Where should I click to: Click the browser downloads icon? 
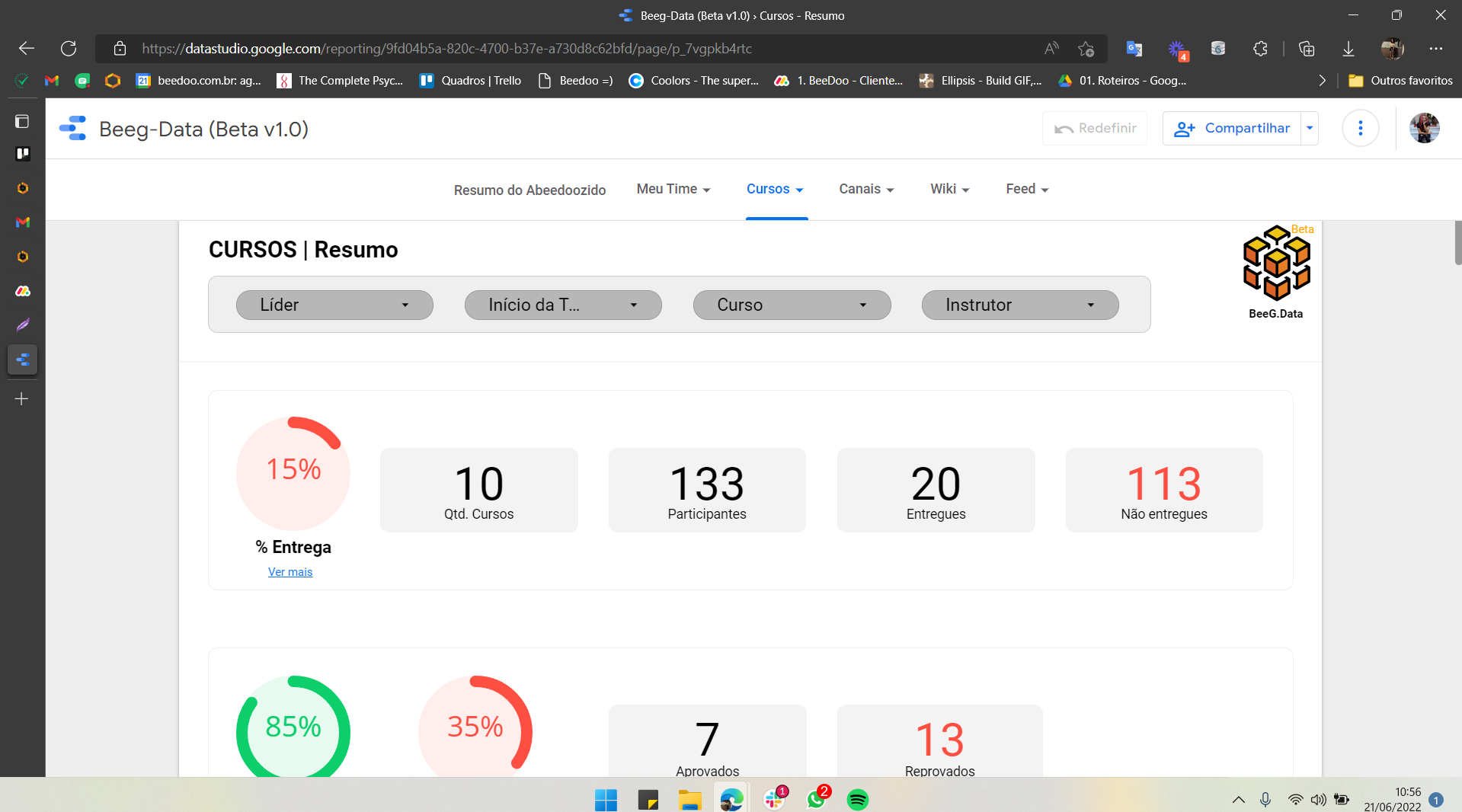pyautogui.click(x=1348, y=49)
